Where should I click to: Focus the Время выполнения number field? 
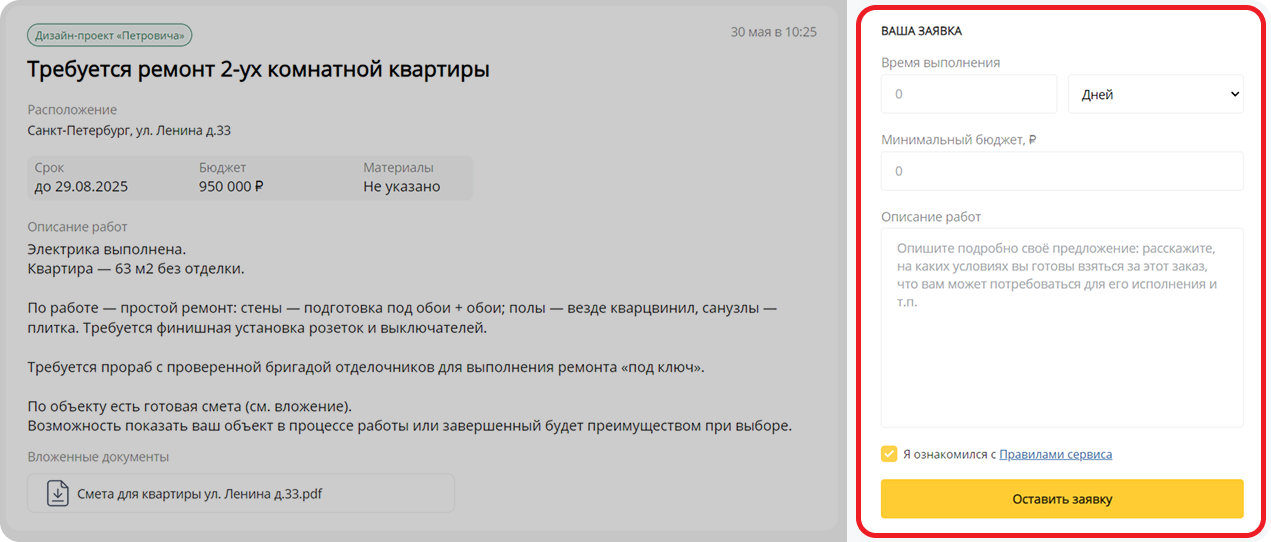[968, 94]
